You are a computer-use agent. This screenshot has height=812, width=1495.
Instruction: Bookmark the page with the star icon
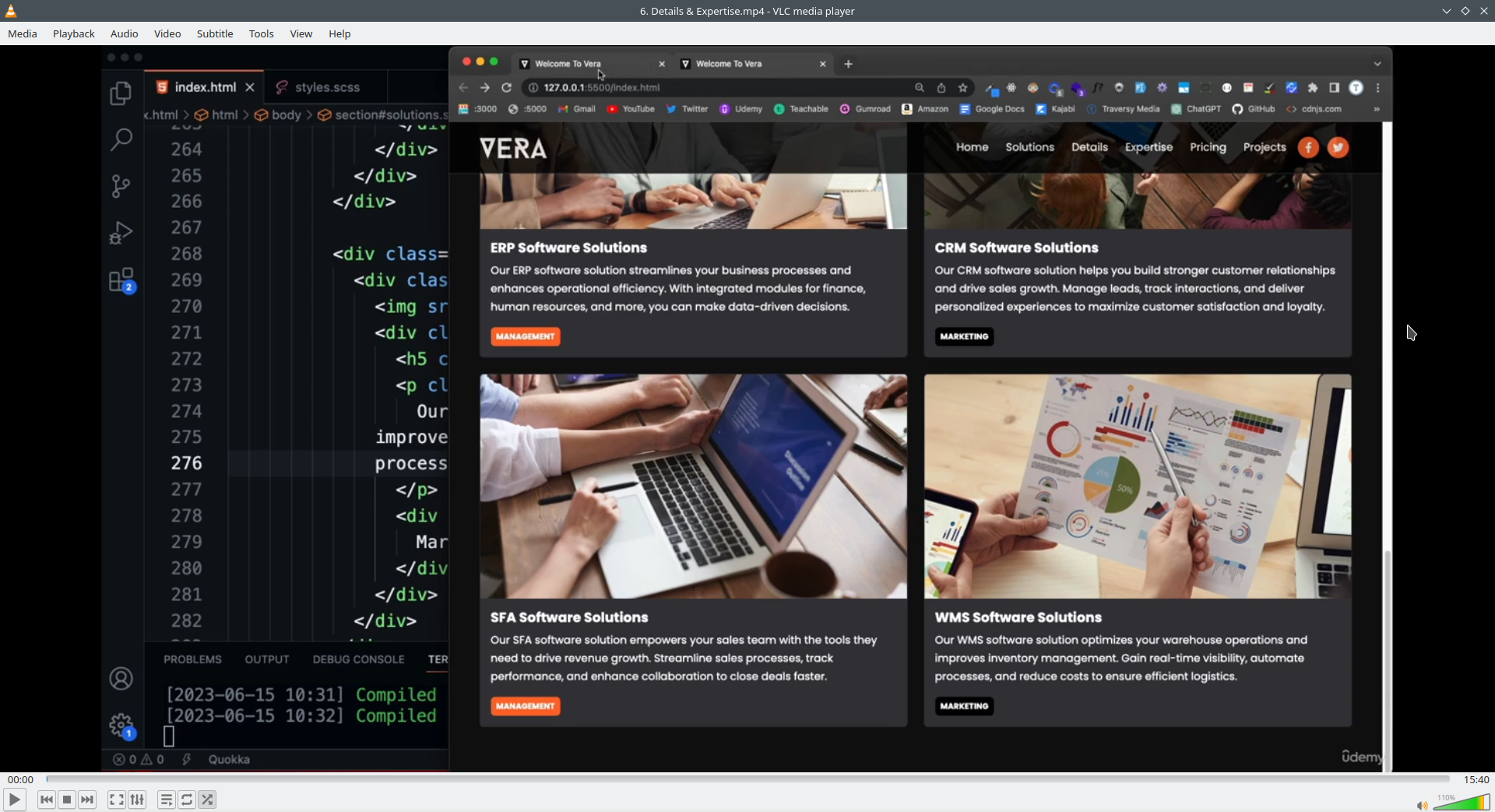pos(963,88)
